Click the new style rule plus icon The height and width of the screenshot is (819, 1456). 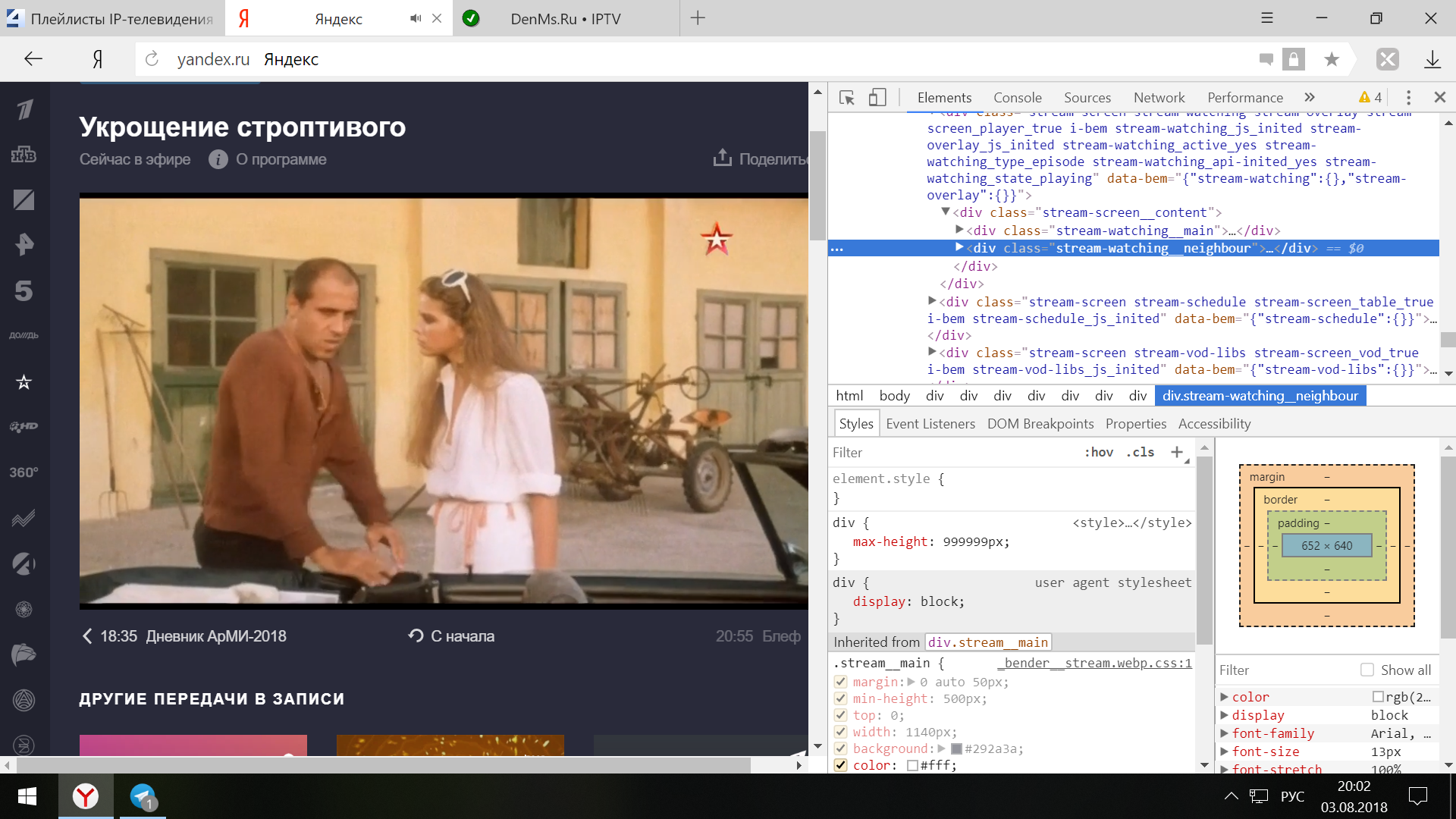(1177, 452)
